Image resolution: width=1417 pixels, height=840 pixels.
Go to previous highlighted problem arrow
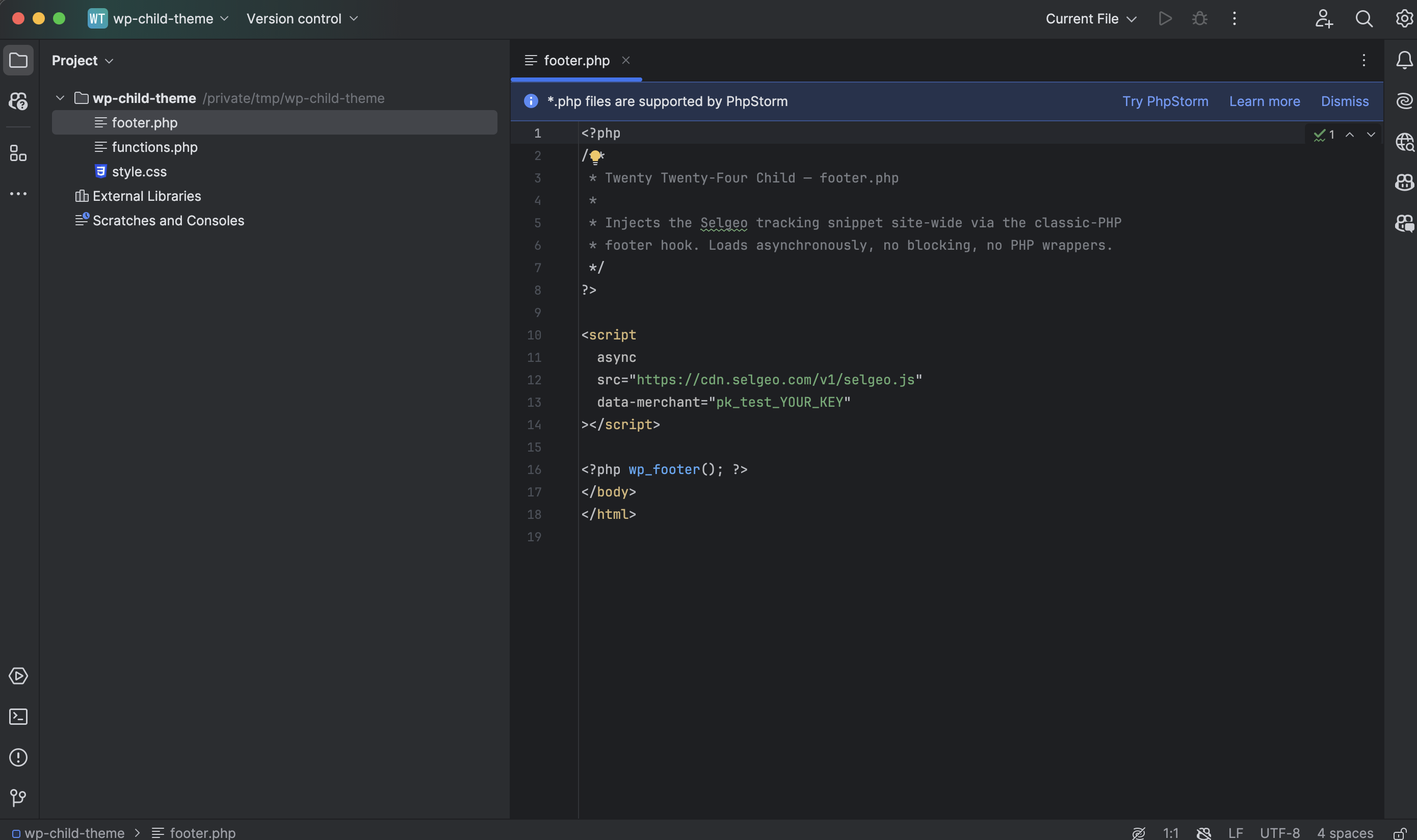coord(1350,135)
